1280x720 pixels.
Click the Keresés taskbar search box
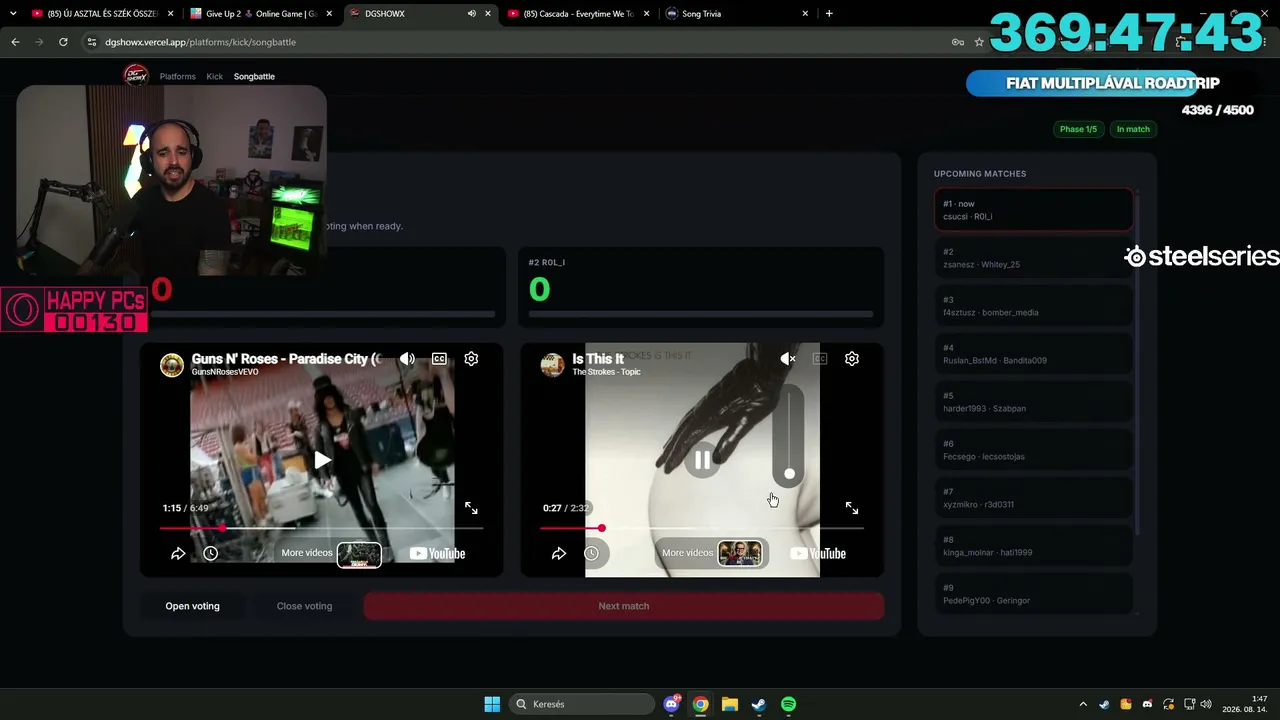tap(581, 704)
